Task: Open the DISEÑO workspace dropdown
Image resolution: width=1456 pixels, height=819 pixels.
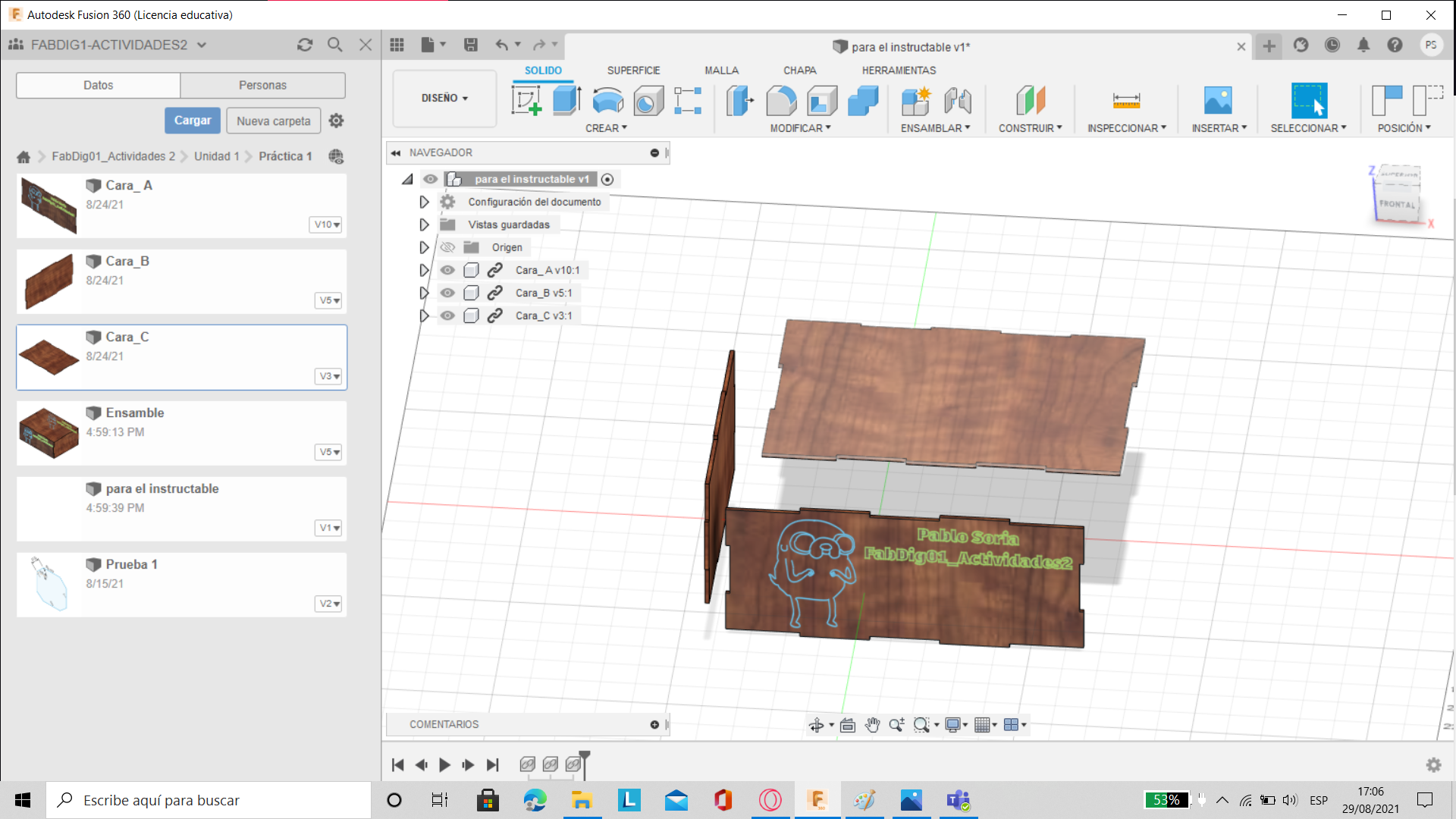Action: point(444,98)
